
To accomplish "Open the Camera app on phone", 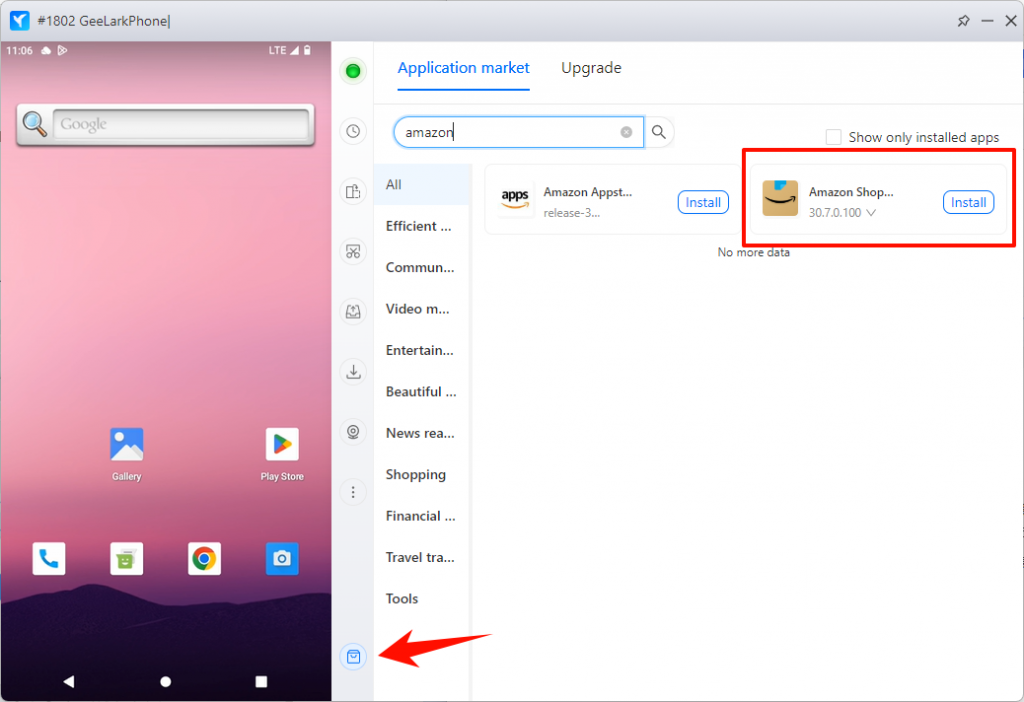I will pyautogui.click(x=282, y=558).
